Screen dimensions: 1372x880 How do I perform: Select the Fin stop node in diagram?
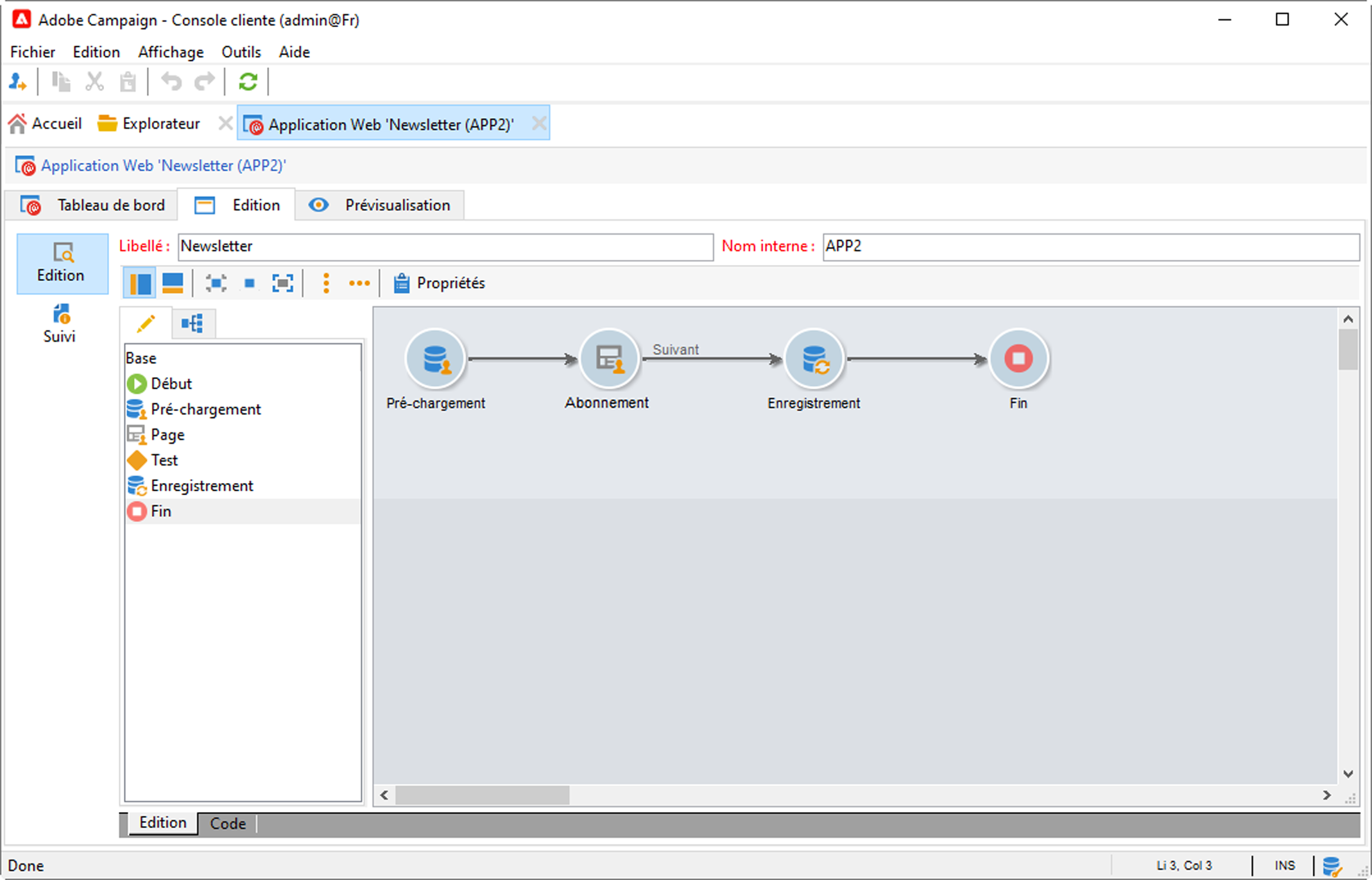(x=1018, y=359)
